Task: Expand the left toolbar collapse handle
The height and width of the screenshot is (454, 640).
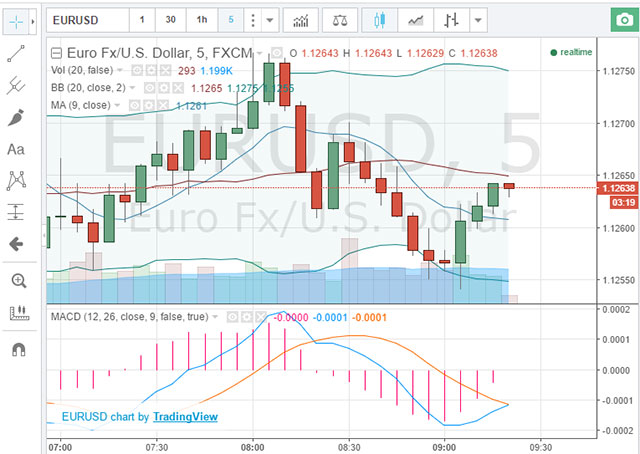Action: [44, 236]
